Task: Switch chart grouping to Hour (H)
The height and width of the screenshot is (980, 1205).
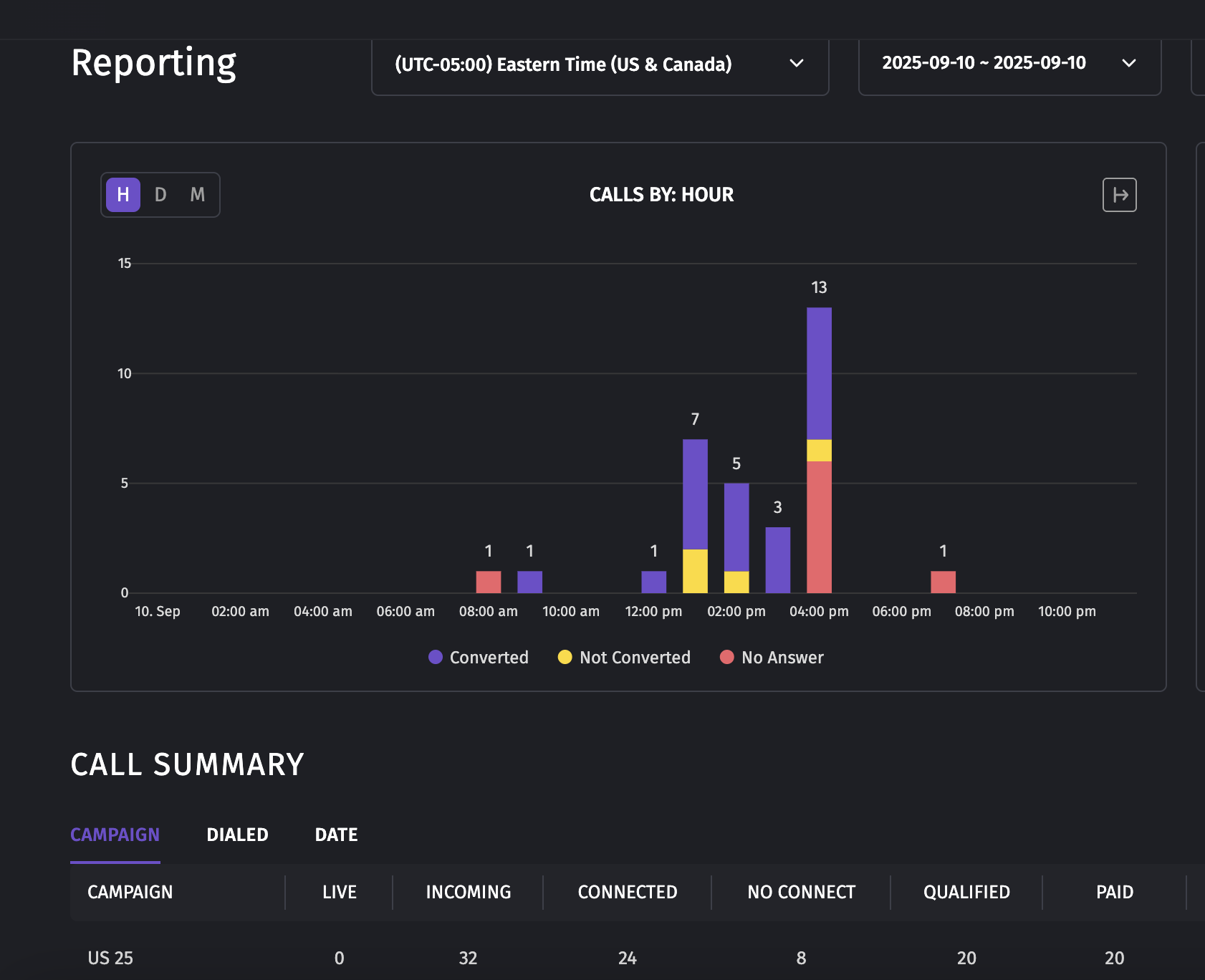Action: click(123, 195)
